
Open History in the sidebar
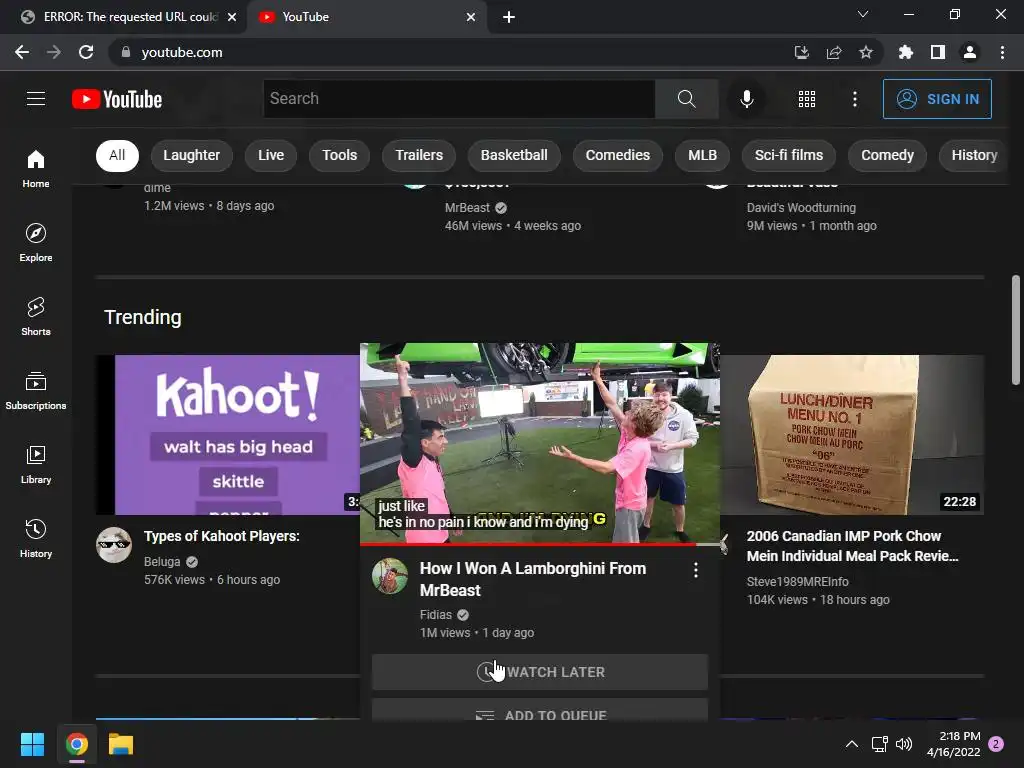(x=36, y=538)
